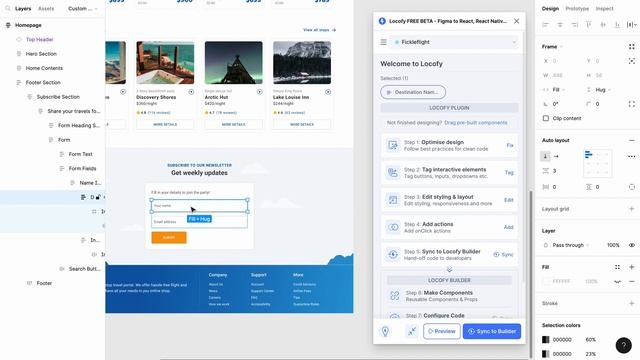Image resolution: width=640 pixels, height=360 pixels.
Task: Remove the FFFFFF fill
Action: point(631,281)
